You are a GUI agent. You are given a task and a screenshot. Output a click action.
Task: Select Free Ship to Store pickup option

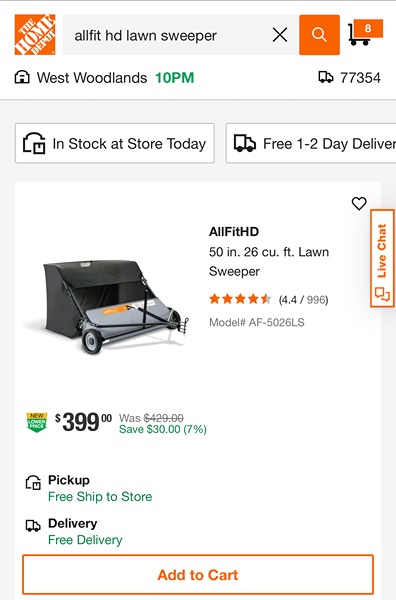pyautogui.click(x=100, y=497)
